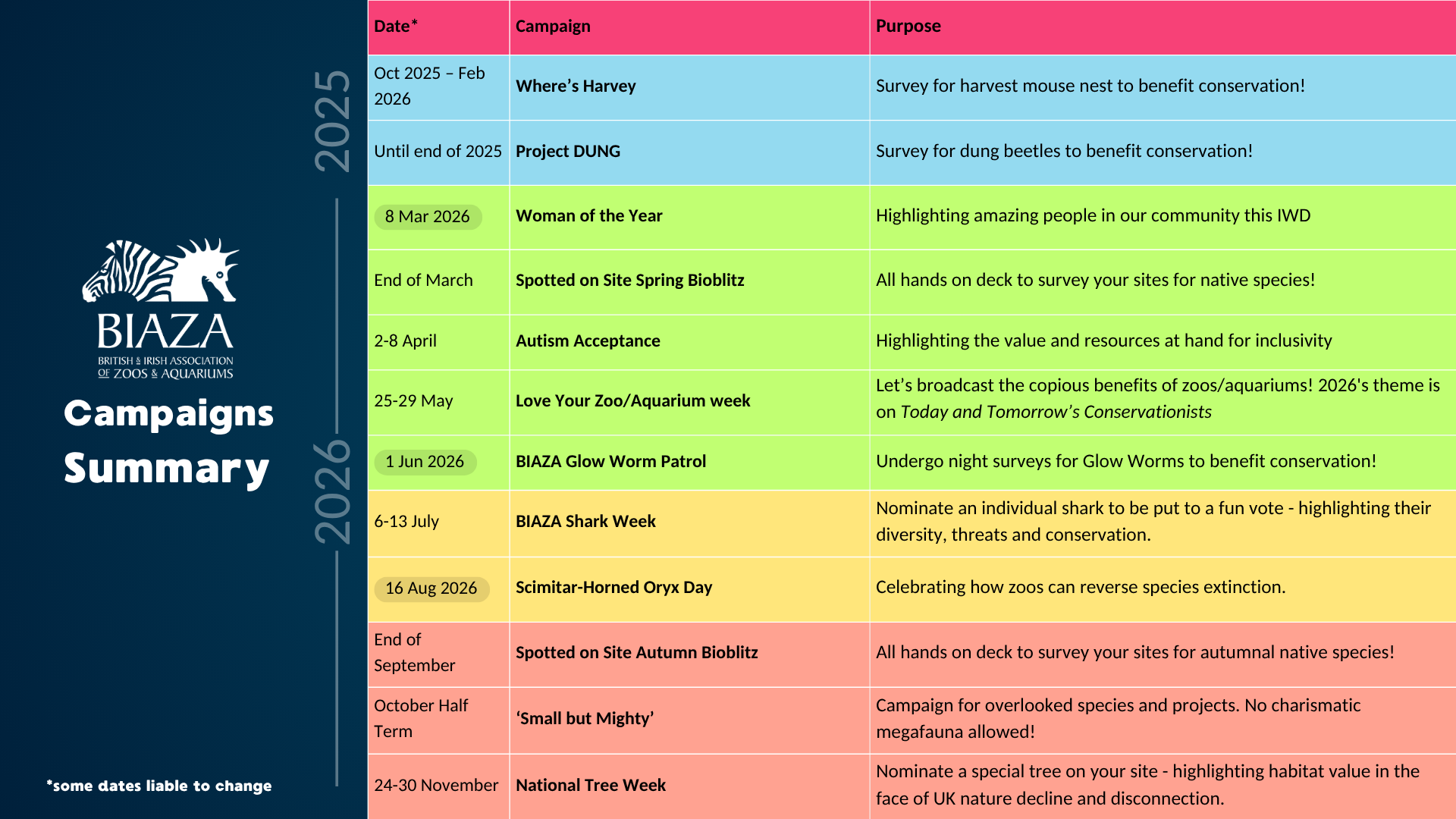The width and height of the screenshot is (1456, 819).
Task: Click the Purpose column header
Action: pyautogui.click(x=908, y=27)
